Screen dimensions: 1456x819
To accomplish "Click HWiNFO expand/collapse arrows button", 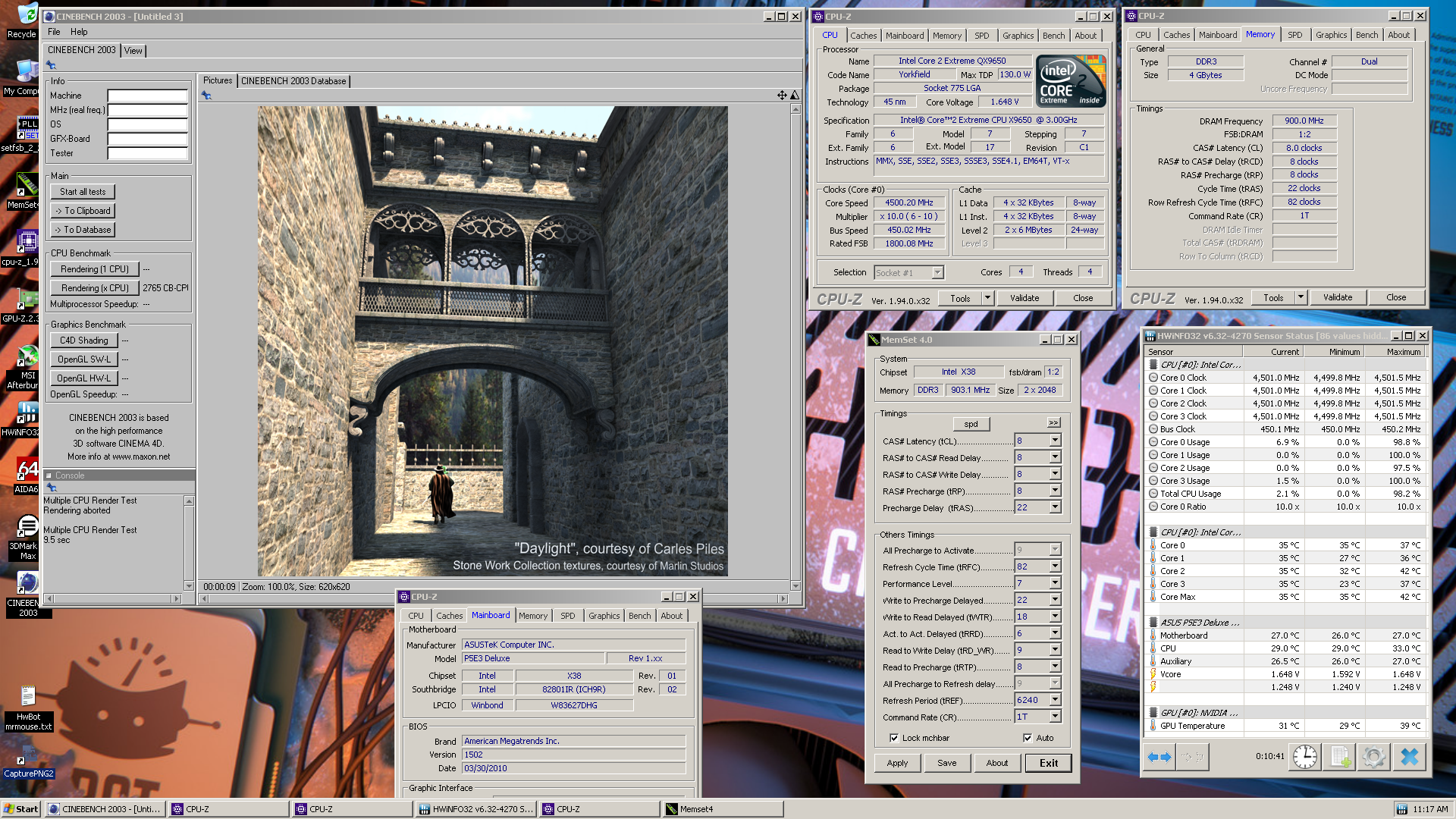I will coord(1159,757).
